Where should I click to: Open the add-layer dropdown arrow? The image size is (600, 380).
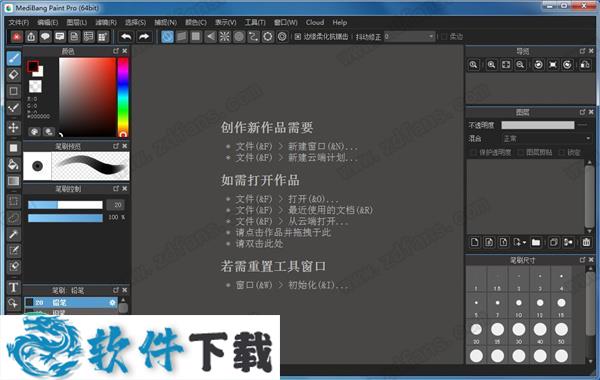click(x=524, y=243)
